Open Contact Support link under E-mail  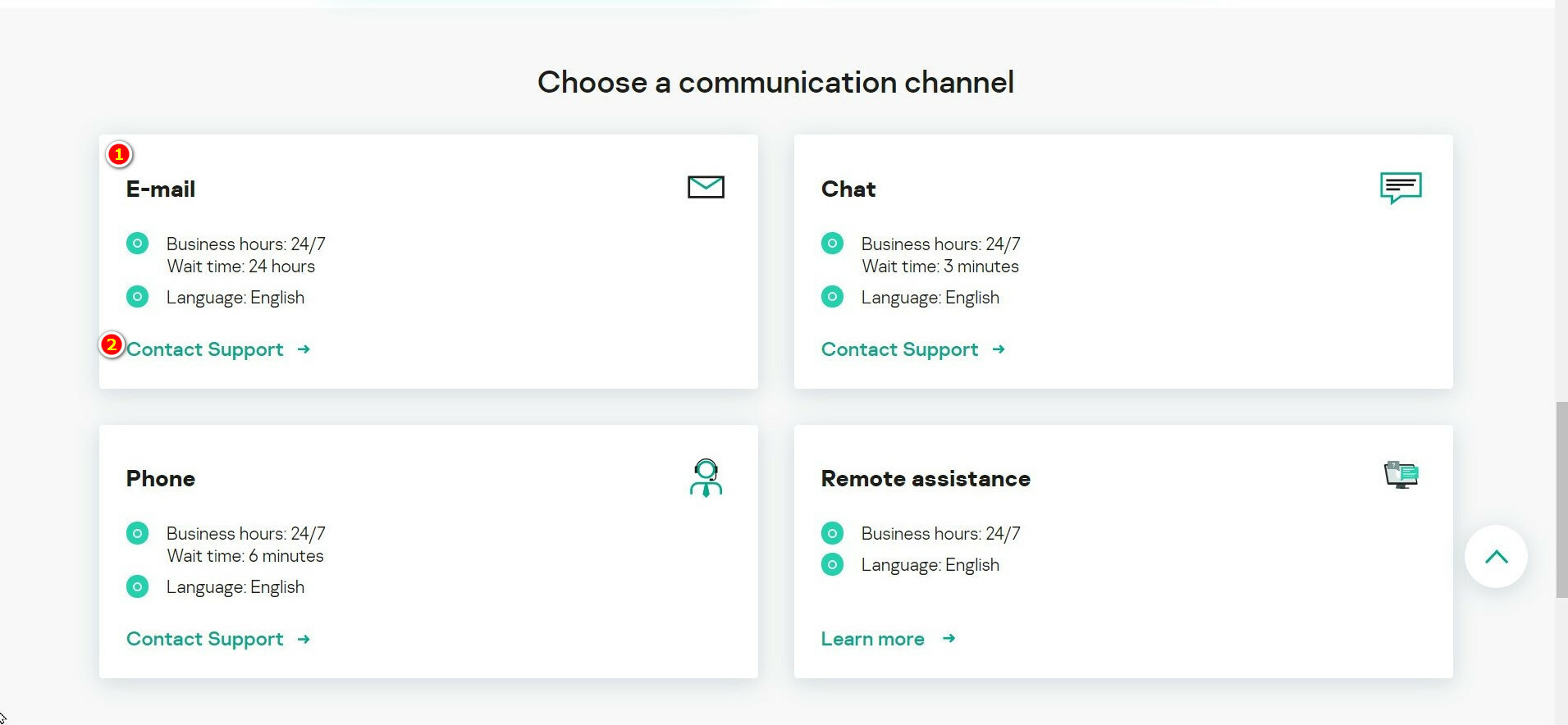[205, 349]
